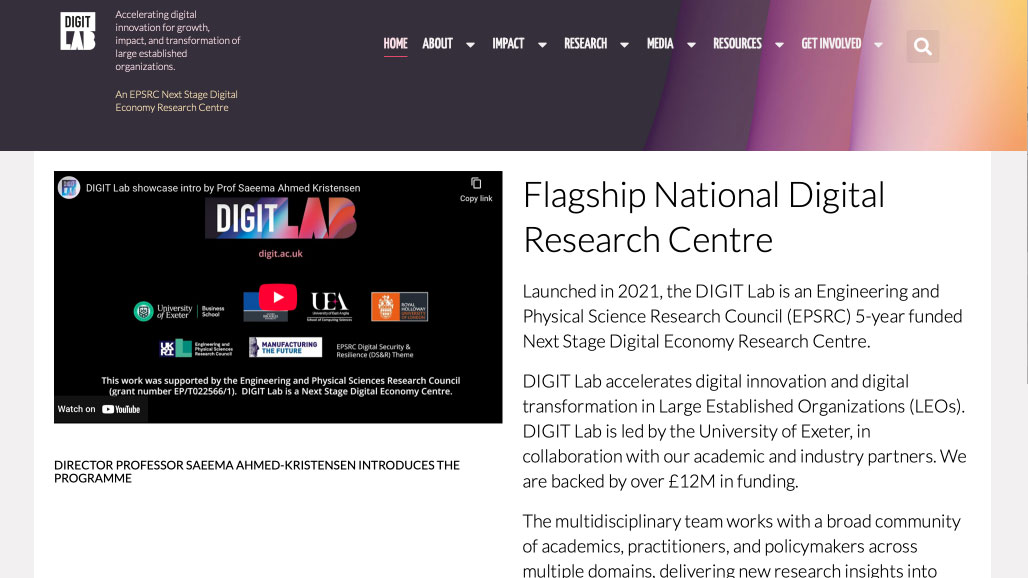
Task: Open the search magnifier icon
Action: pos(922,47)
